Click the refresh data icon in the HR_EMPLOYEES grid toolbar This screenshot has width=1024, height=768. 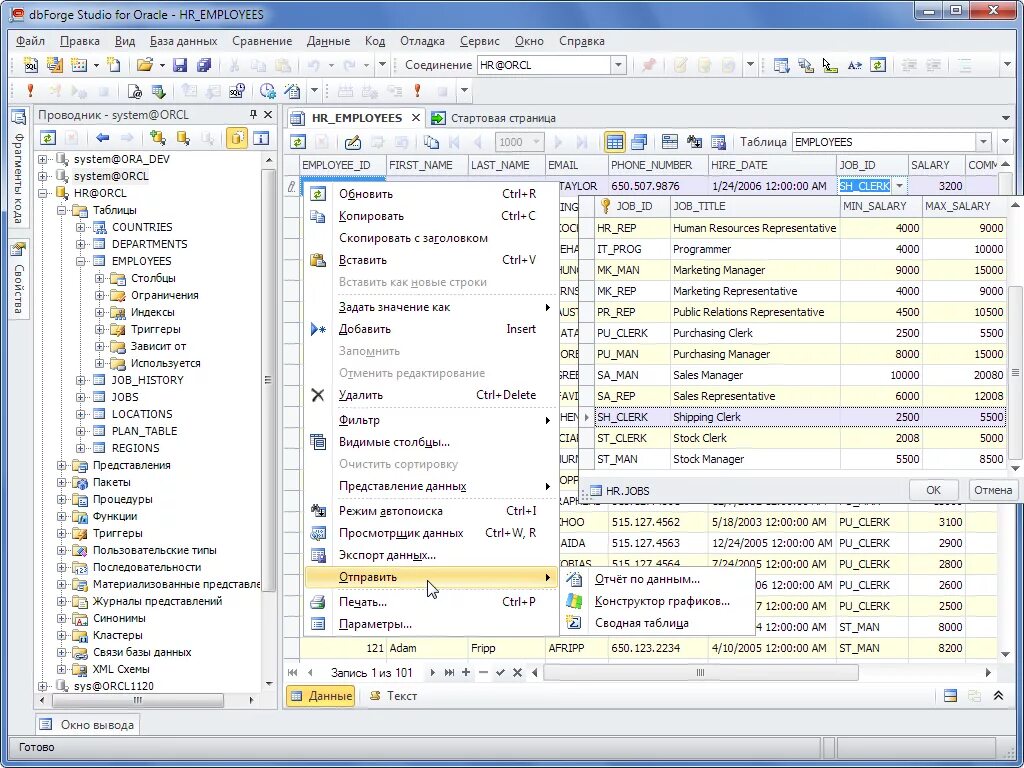pyautogui.click(x=298, y=142)
